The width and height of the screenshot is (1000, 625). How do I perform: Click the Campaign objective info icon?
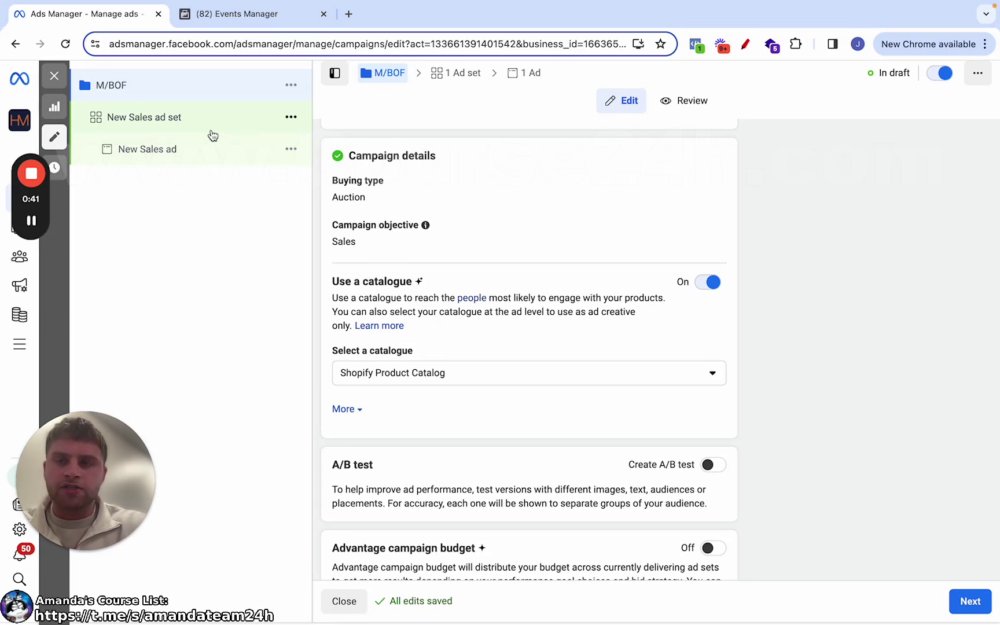coord(425,225)
